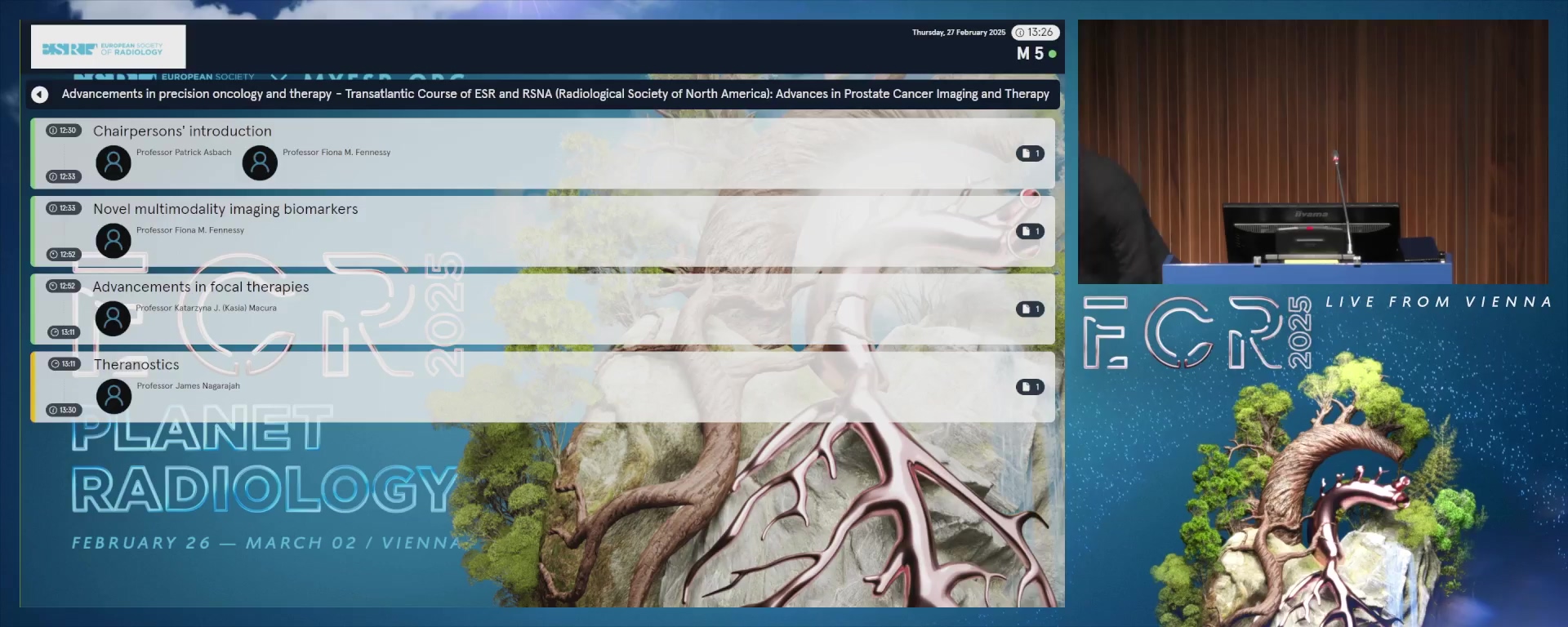Click Professor James Nagarajah's avatar icon
Viewport: 1568px width, 627px height.
[x=114, y=396]
